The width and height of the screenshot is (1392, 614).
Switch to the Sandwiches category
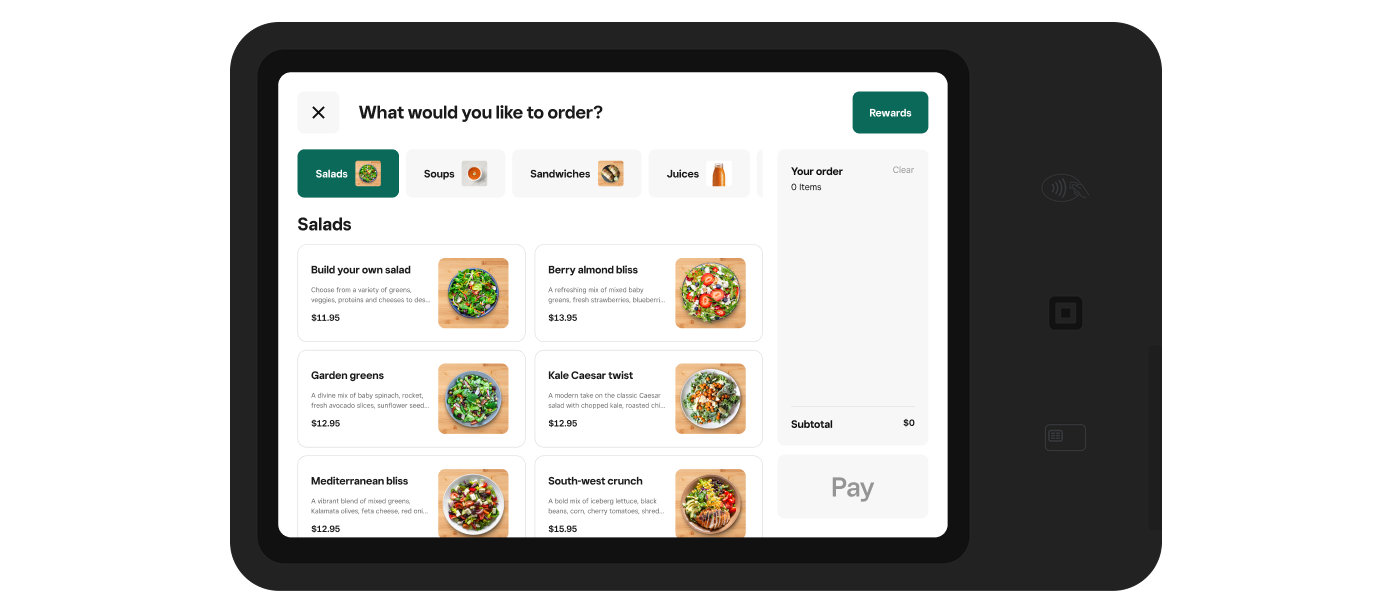pos(577,174)
